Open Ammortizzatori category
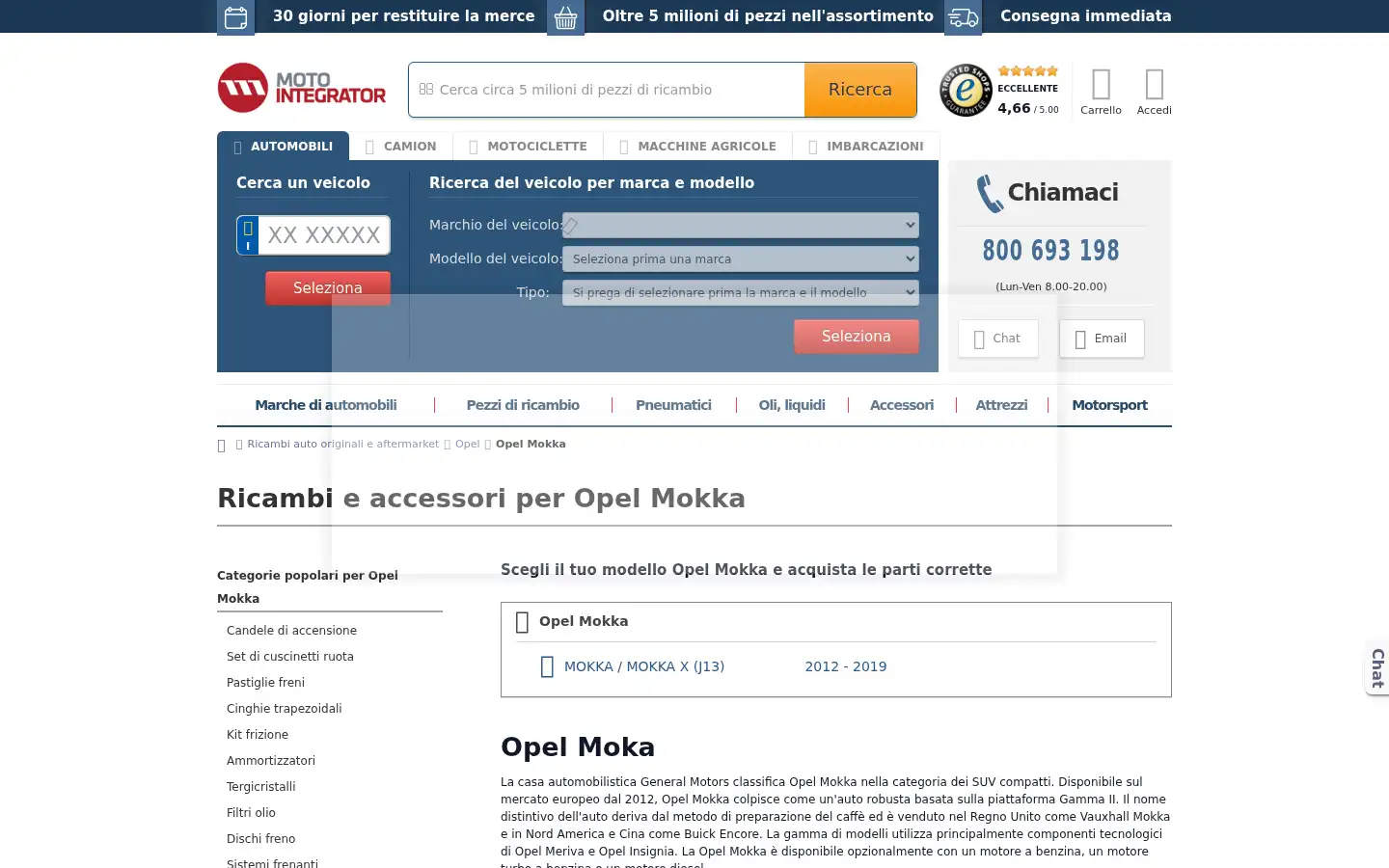The width and height of the screenshot is (1389, 868). (271, 761)
